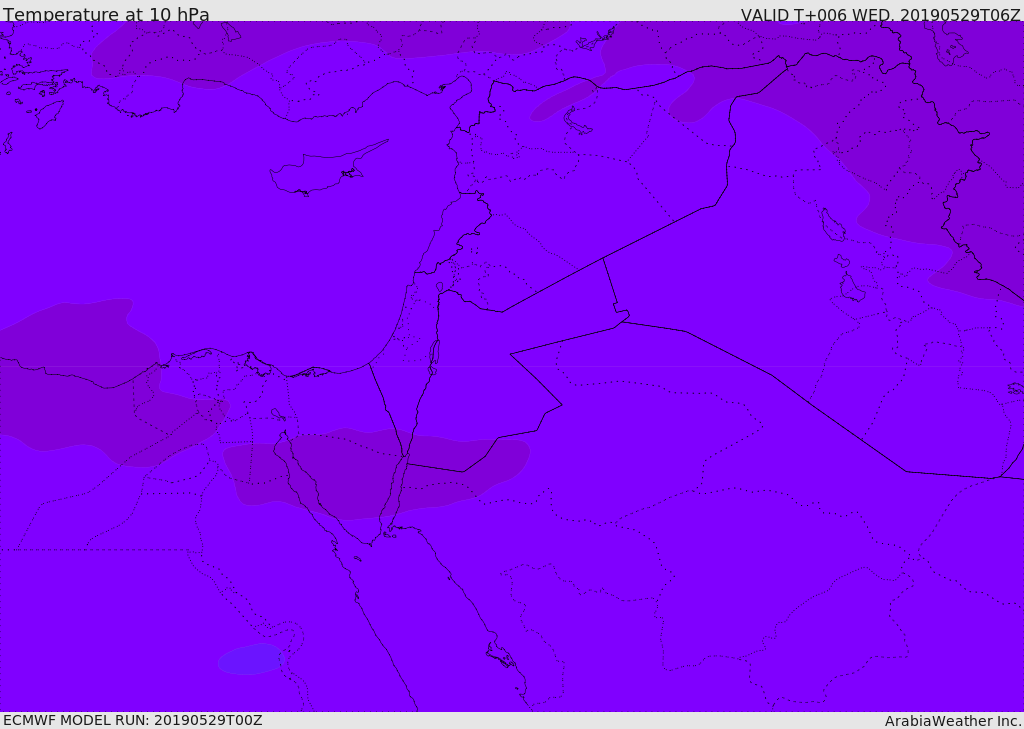Click the 'Temperature at 10 hPa' title
1024x729 pixels.
tap(106, 15)
